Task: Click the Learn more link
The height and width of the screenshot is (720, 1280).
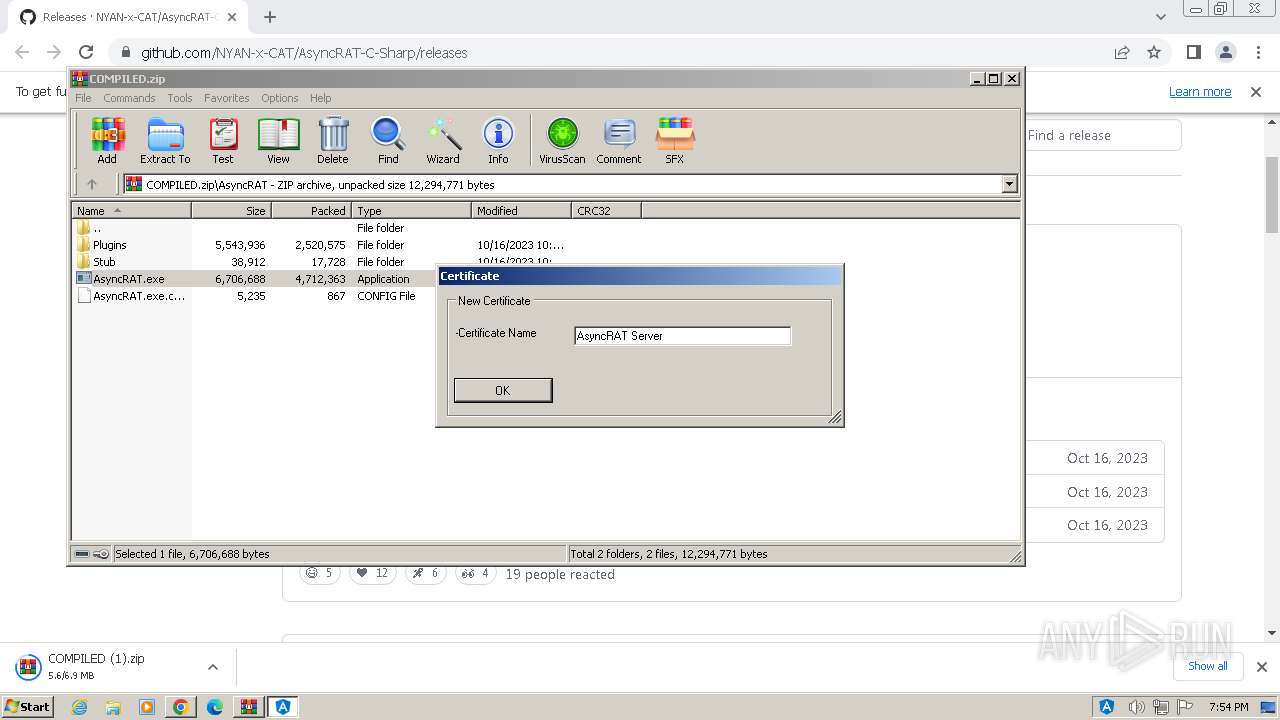Action: pos(1200,92)
